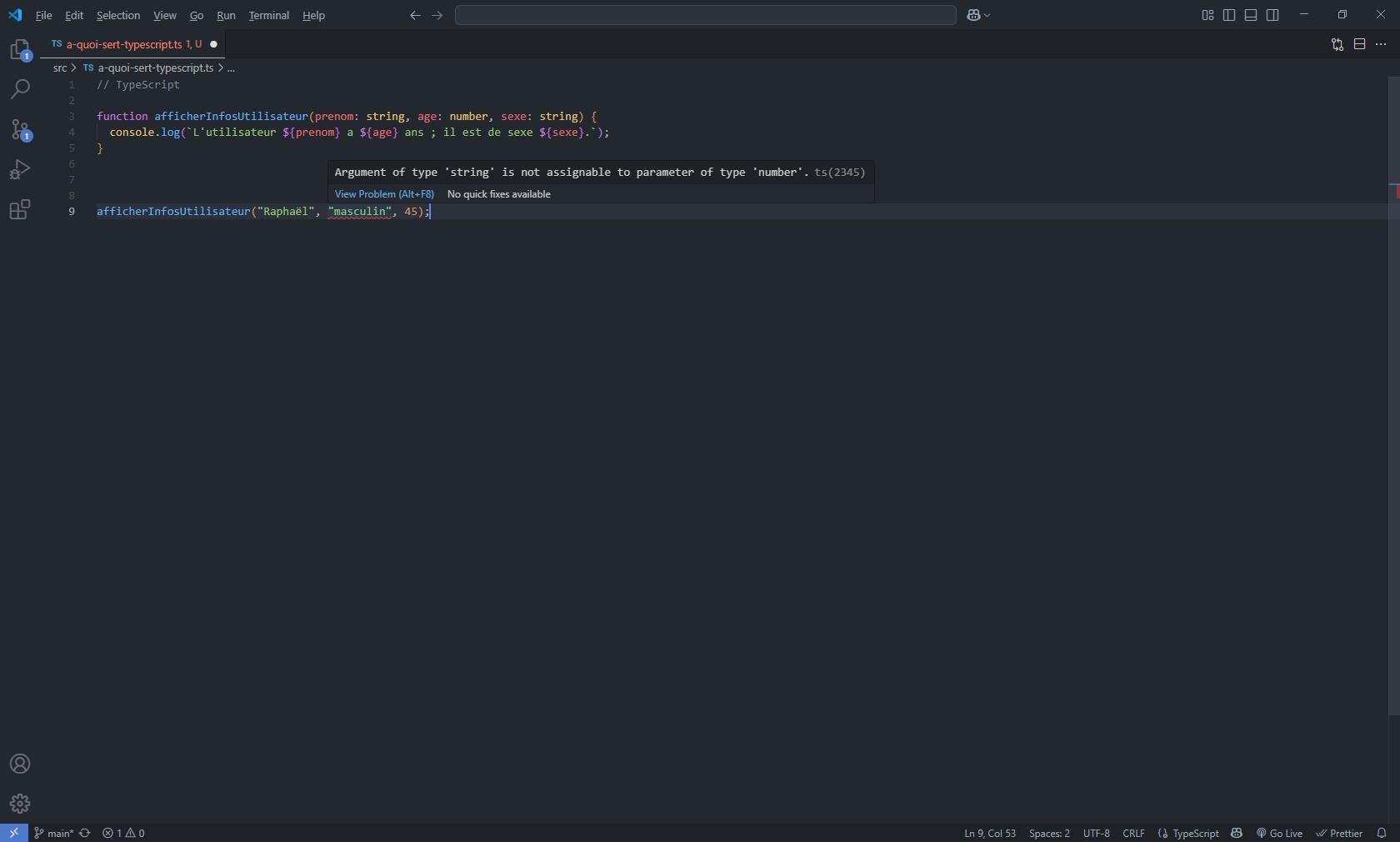Viewport: 1400px width, 842px height.
Task: Open the File menu
Action: pyautogui.click(x=43, y=15)
